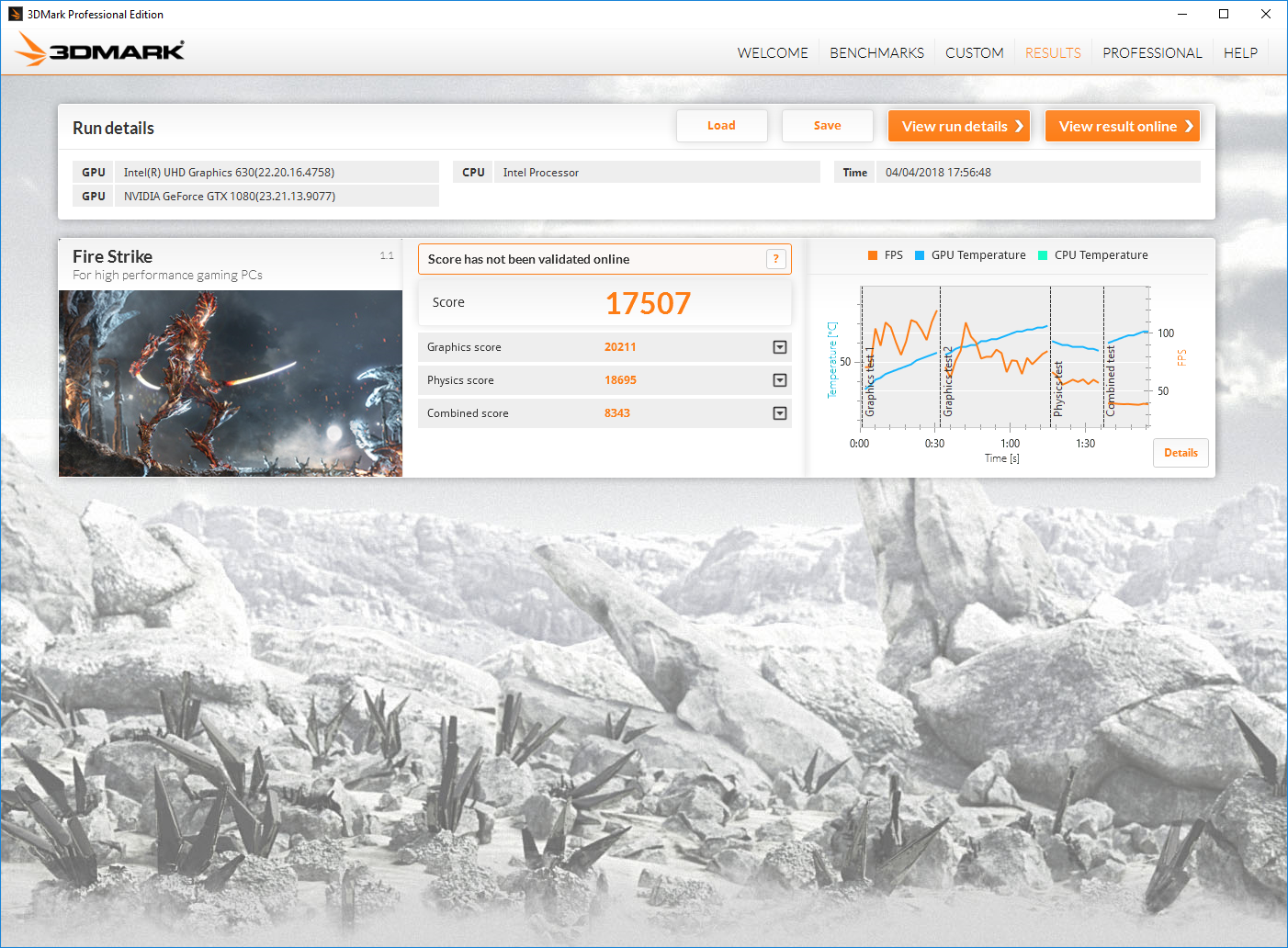Click the Run details heading

pyautogui.click(x=113, y=128)
